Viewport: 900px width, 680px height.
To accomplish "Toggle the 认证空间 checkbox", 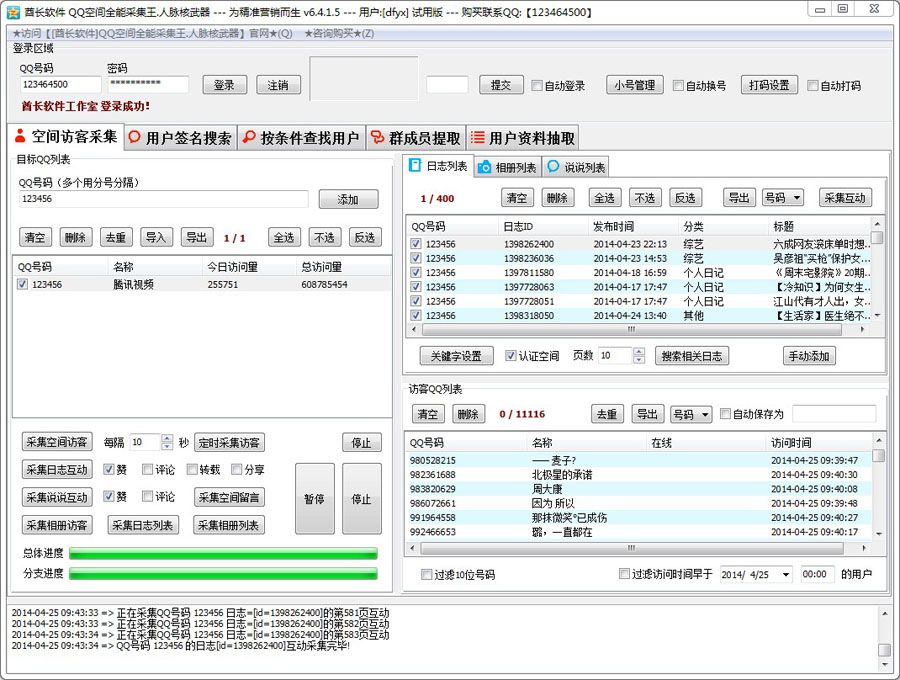I will 510,356.
